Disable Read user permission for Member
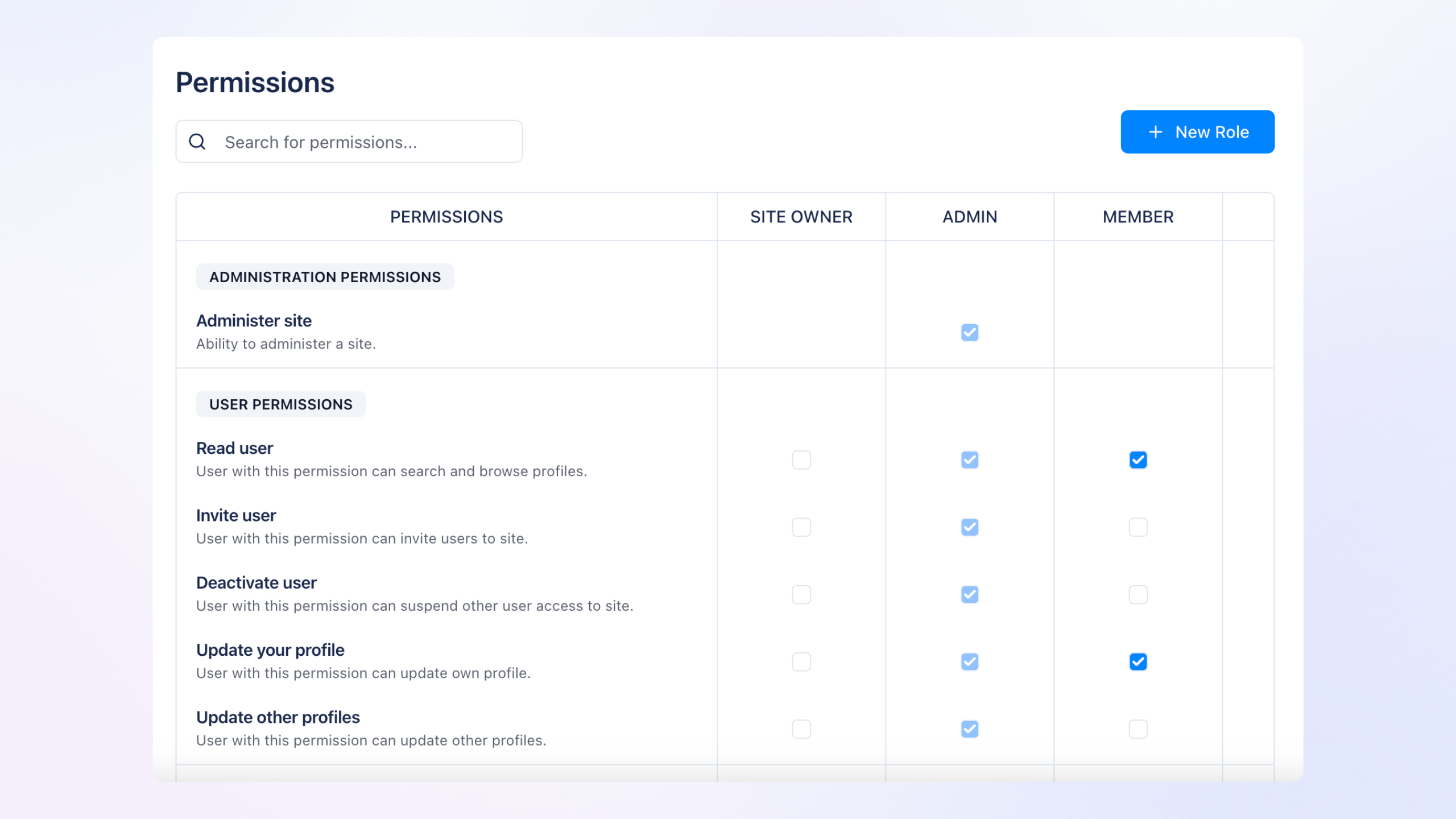Screen dimensions: 1456x819 coord(1137,460)
